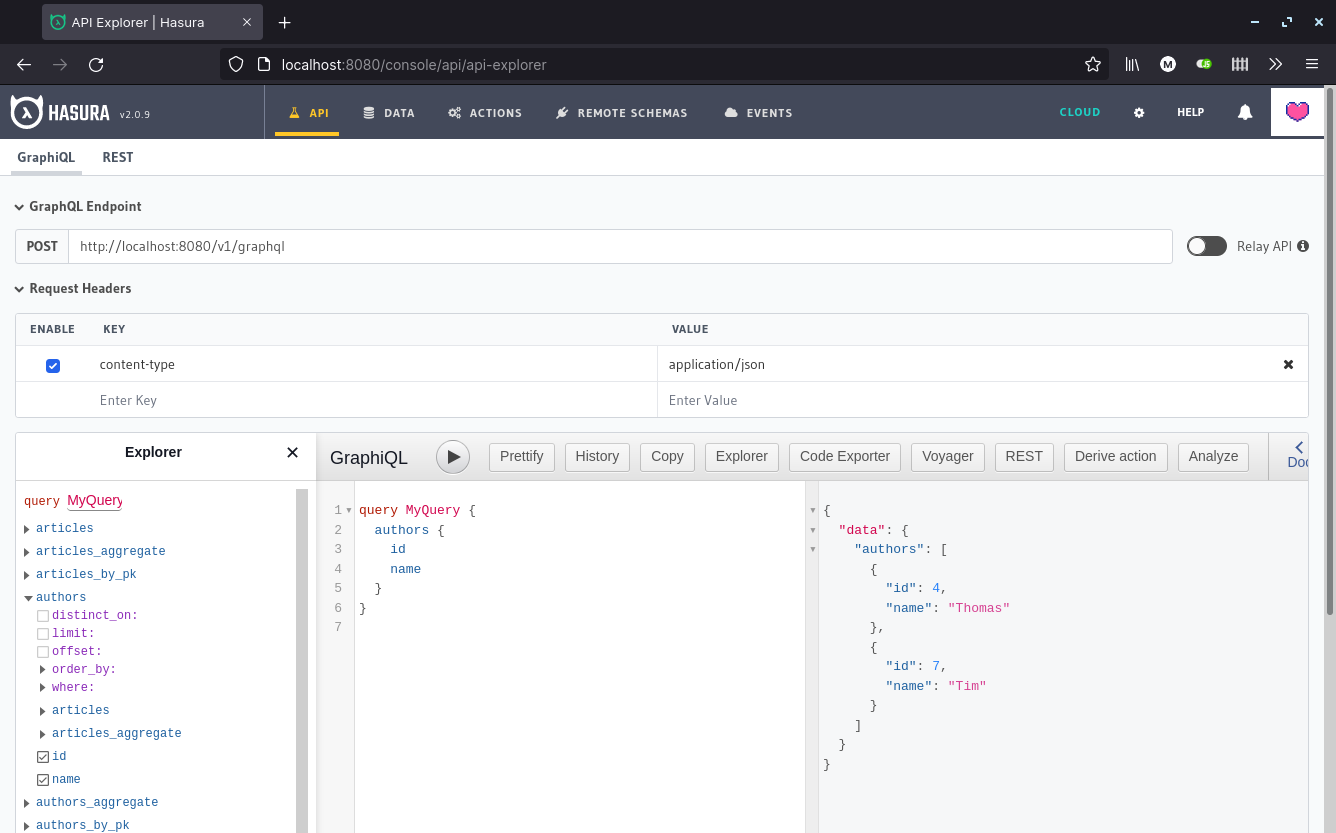Check the limit: argument checkbox
1336x833 pixels.
click(x=43, y=634)
